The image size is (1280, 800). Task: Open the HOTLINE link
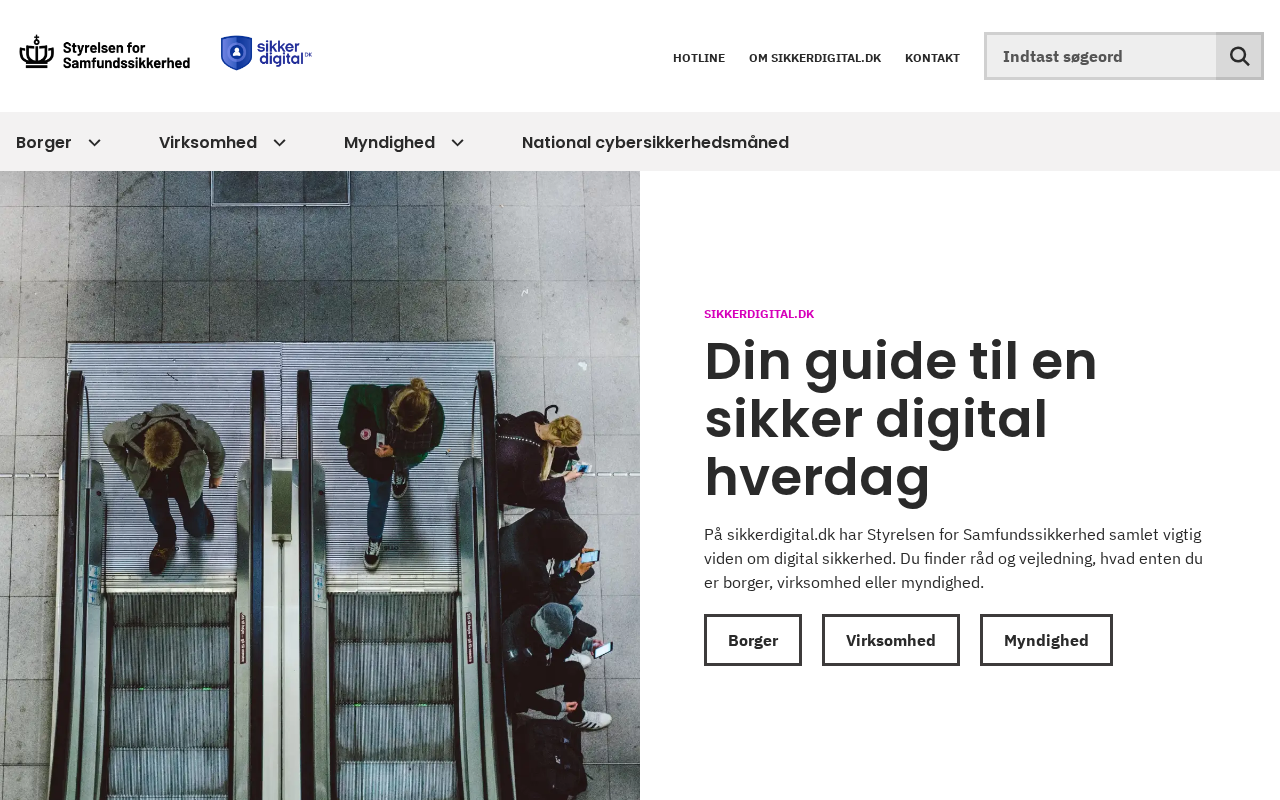699,58
